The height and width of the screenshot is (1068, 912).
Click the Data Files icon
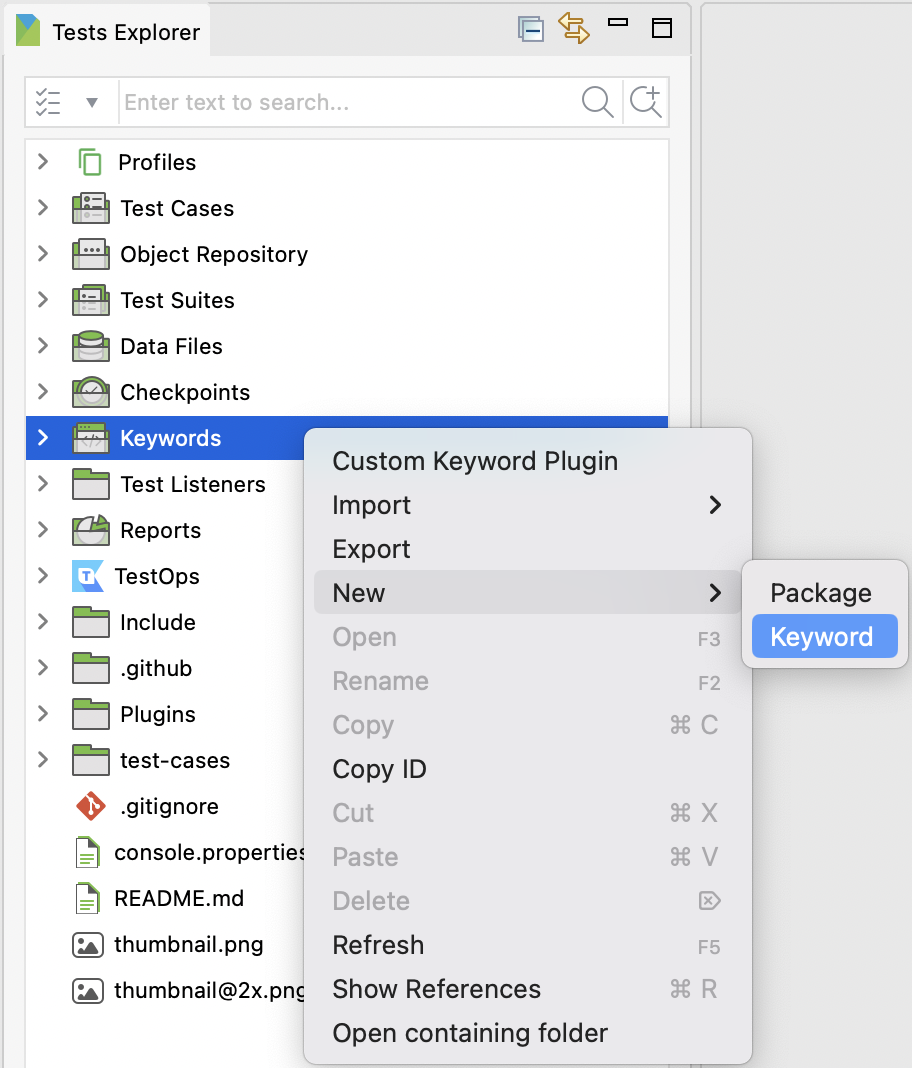tap(91, 346)
